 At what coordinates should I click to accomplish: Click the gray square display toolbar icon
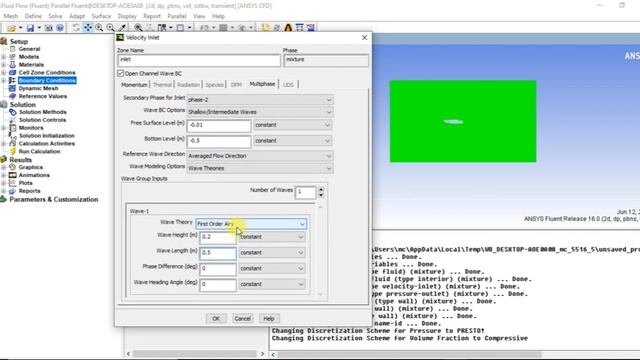223,28
